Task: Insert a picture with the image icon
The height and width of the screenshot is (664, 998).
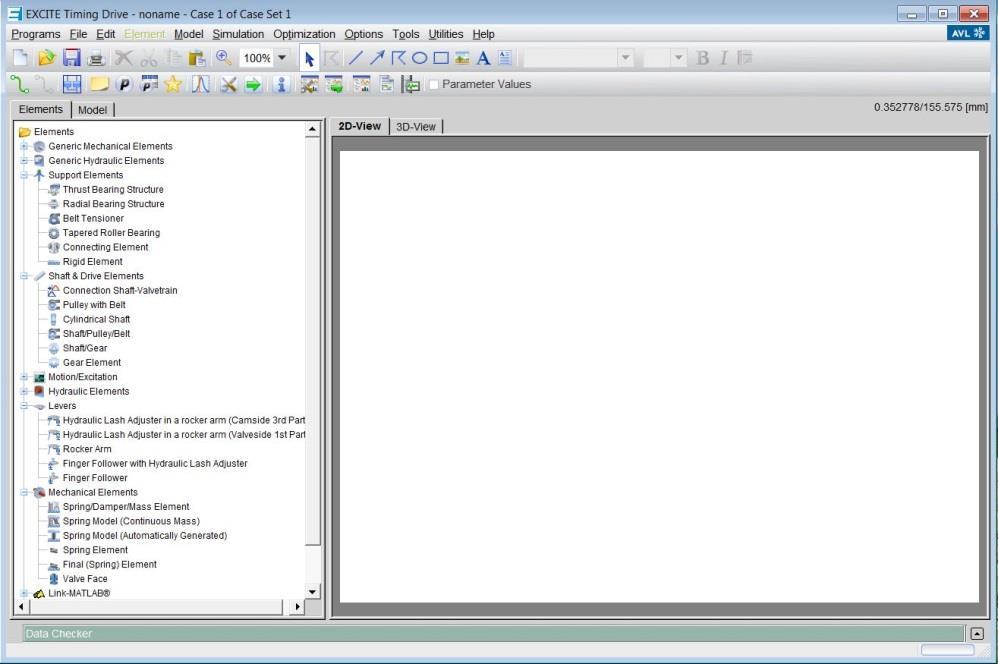Action: point(462,59)
